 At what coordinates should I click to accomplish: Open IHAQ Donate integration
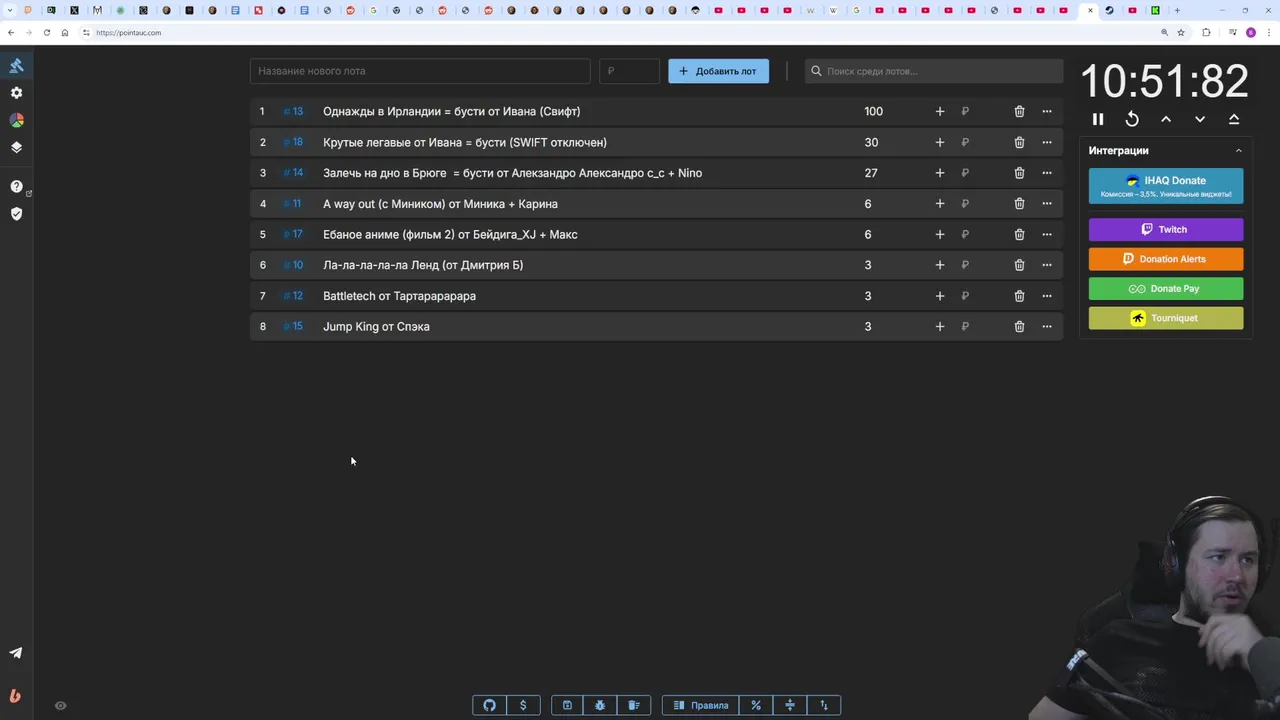click(1166, 186)
